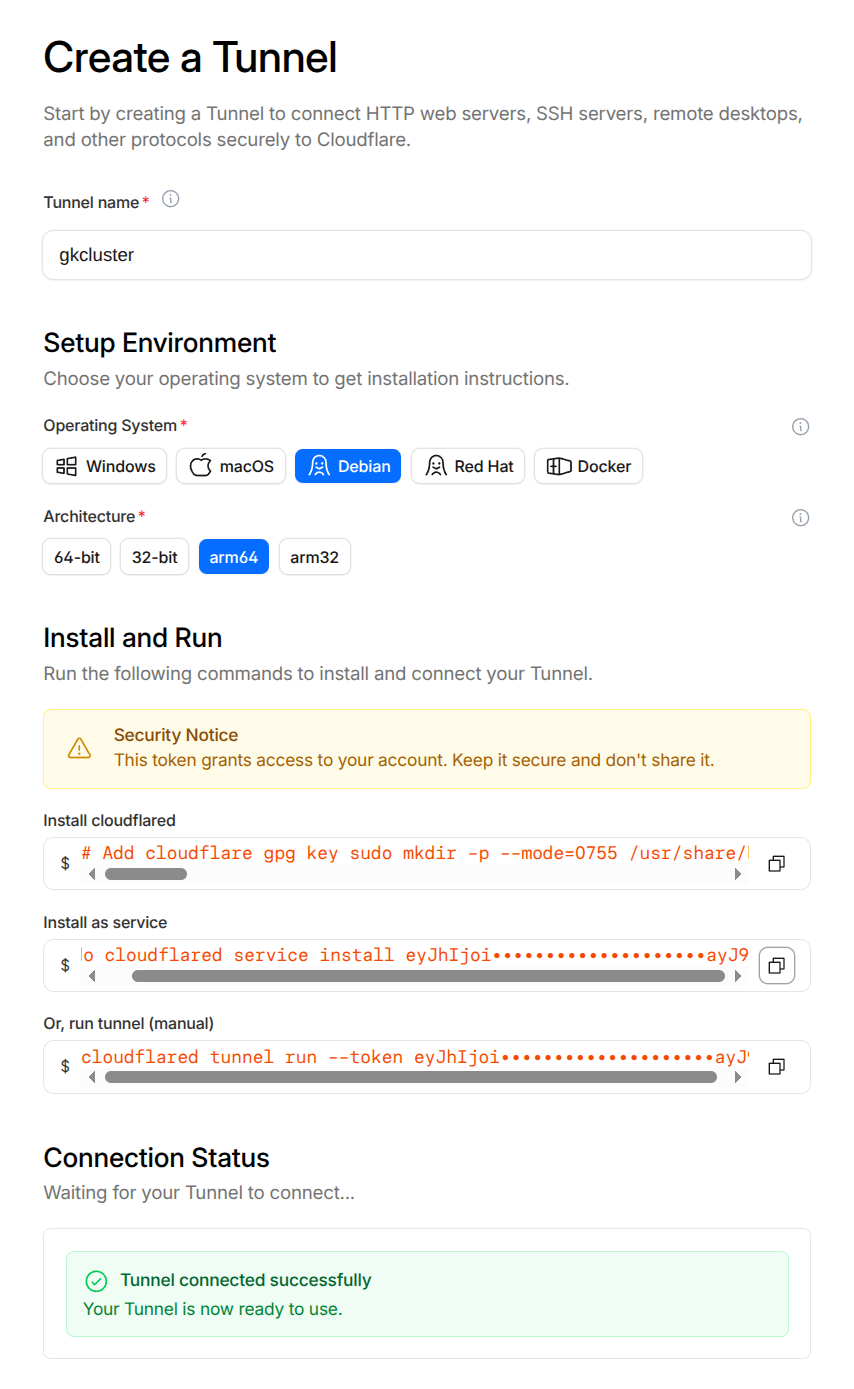
Task: Click the info icon next to Tunnel name
Action: 171,200
